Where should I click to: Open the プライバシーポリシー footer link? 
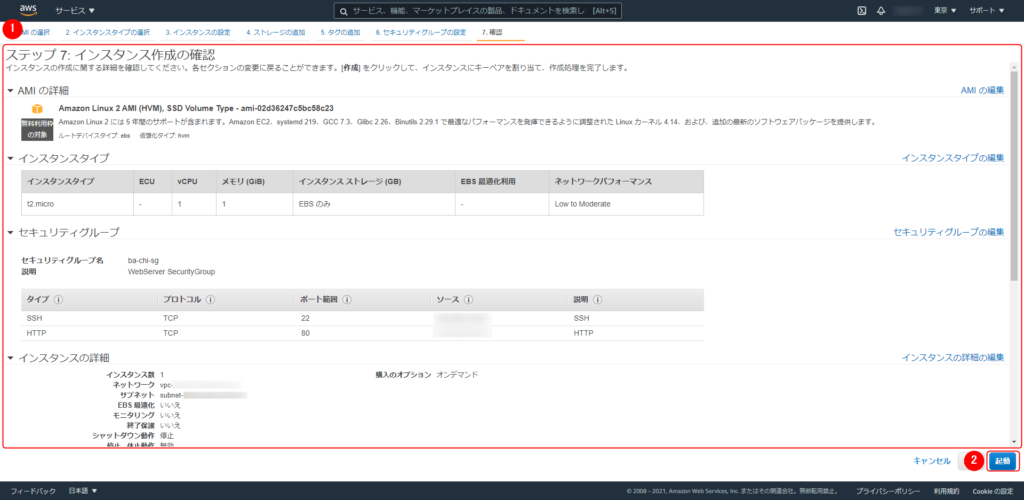(888, 491)
